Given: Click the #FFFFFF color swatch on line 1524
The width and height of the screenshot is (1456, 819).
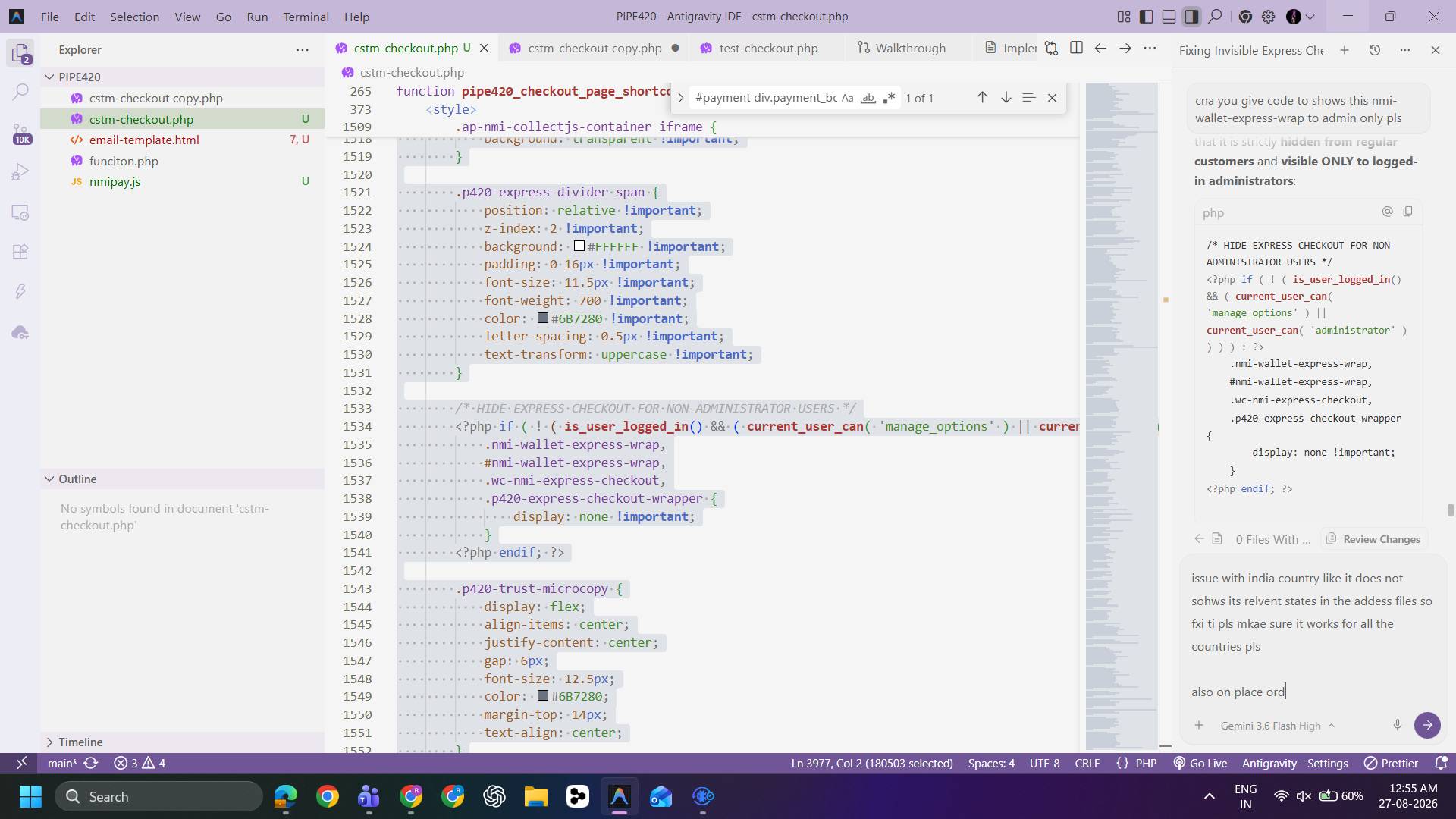Looking at the screenshot, I should click(579, 246).
